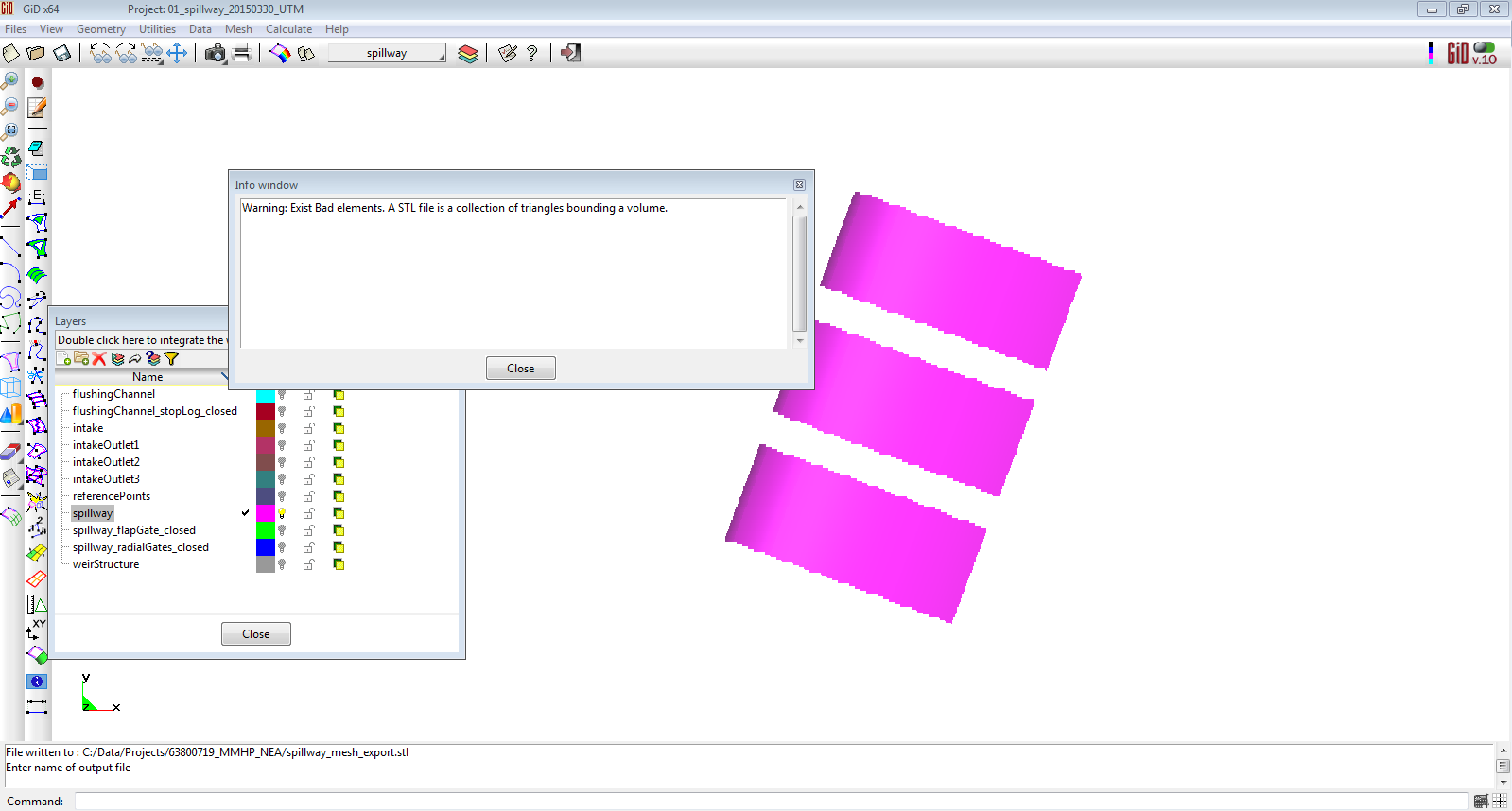Click the help question mark icon

[x=532, y=53]
